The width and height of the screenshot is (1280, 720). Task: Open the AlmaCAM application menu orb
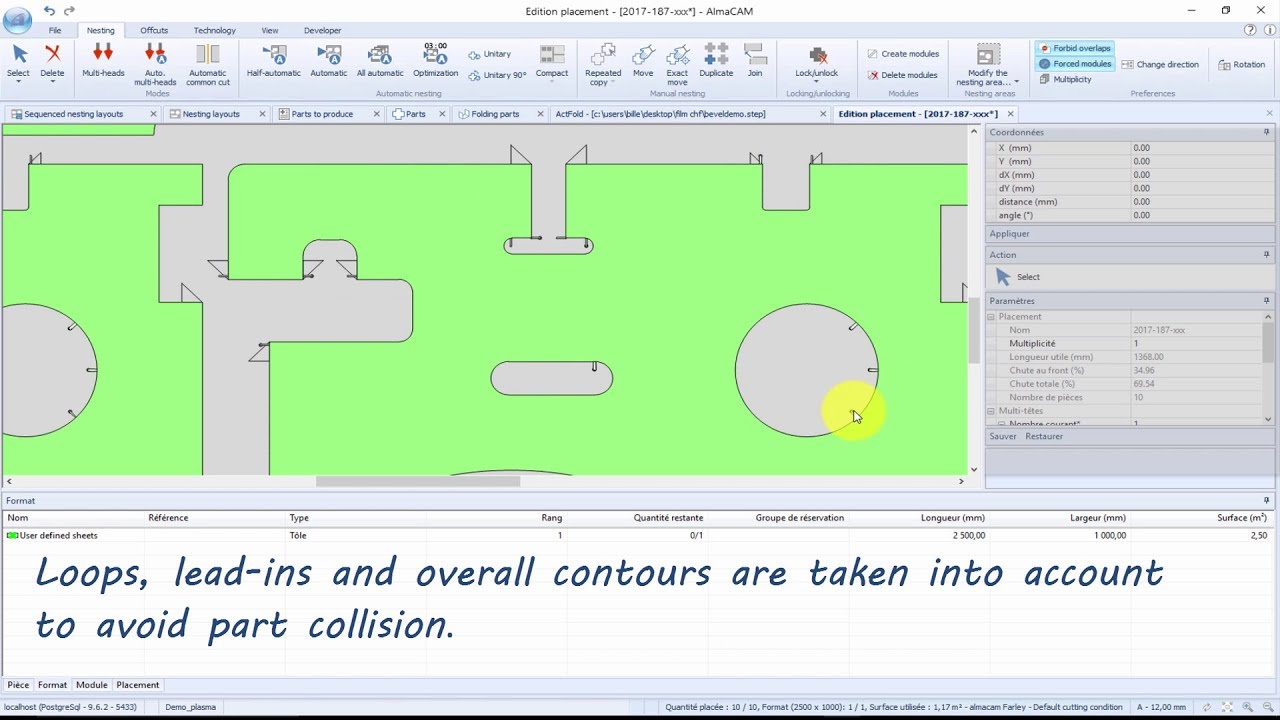[17, 19]
